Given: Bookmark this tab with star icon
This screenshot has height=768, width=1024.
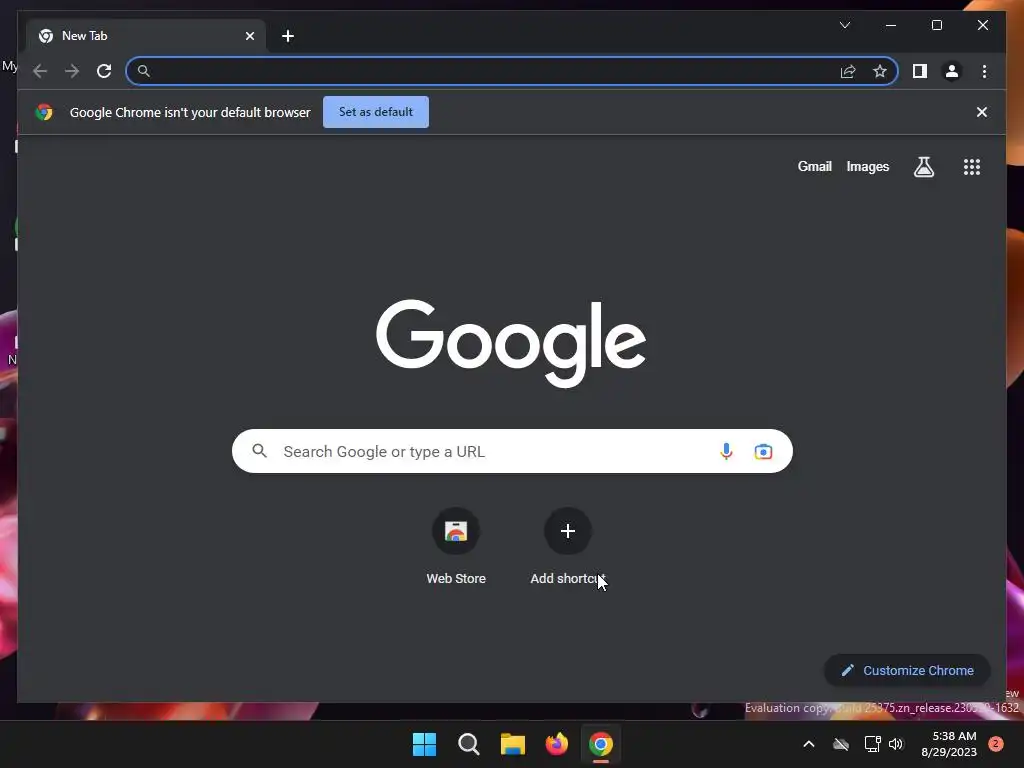Looking at the screenshot, I should click(880, 71).
